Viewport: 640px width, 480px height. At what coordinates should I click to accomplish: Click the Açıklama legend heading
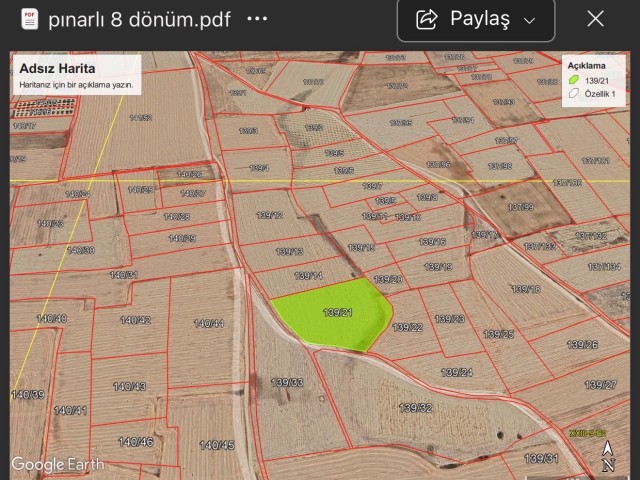point(587,66)
